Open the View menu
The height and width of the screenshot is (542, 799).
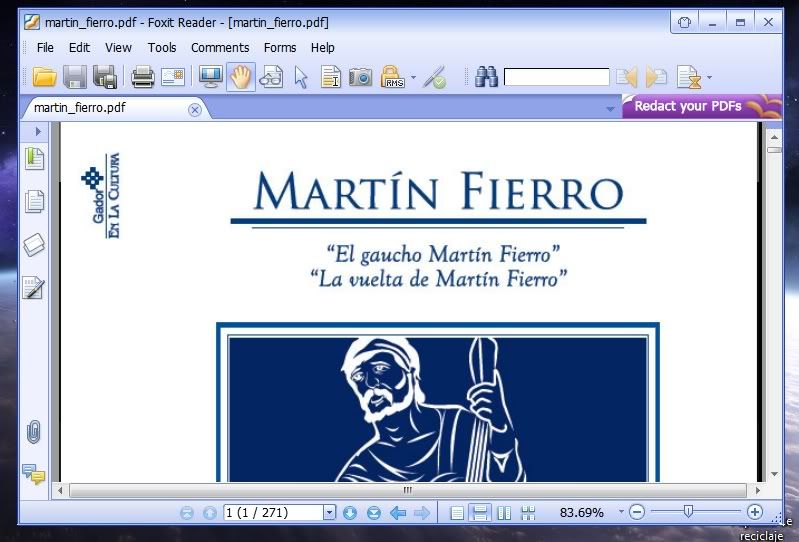[118, 47]
